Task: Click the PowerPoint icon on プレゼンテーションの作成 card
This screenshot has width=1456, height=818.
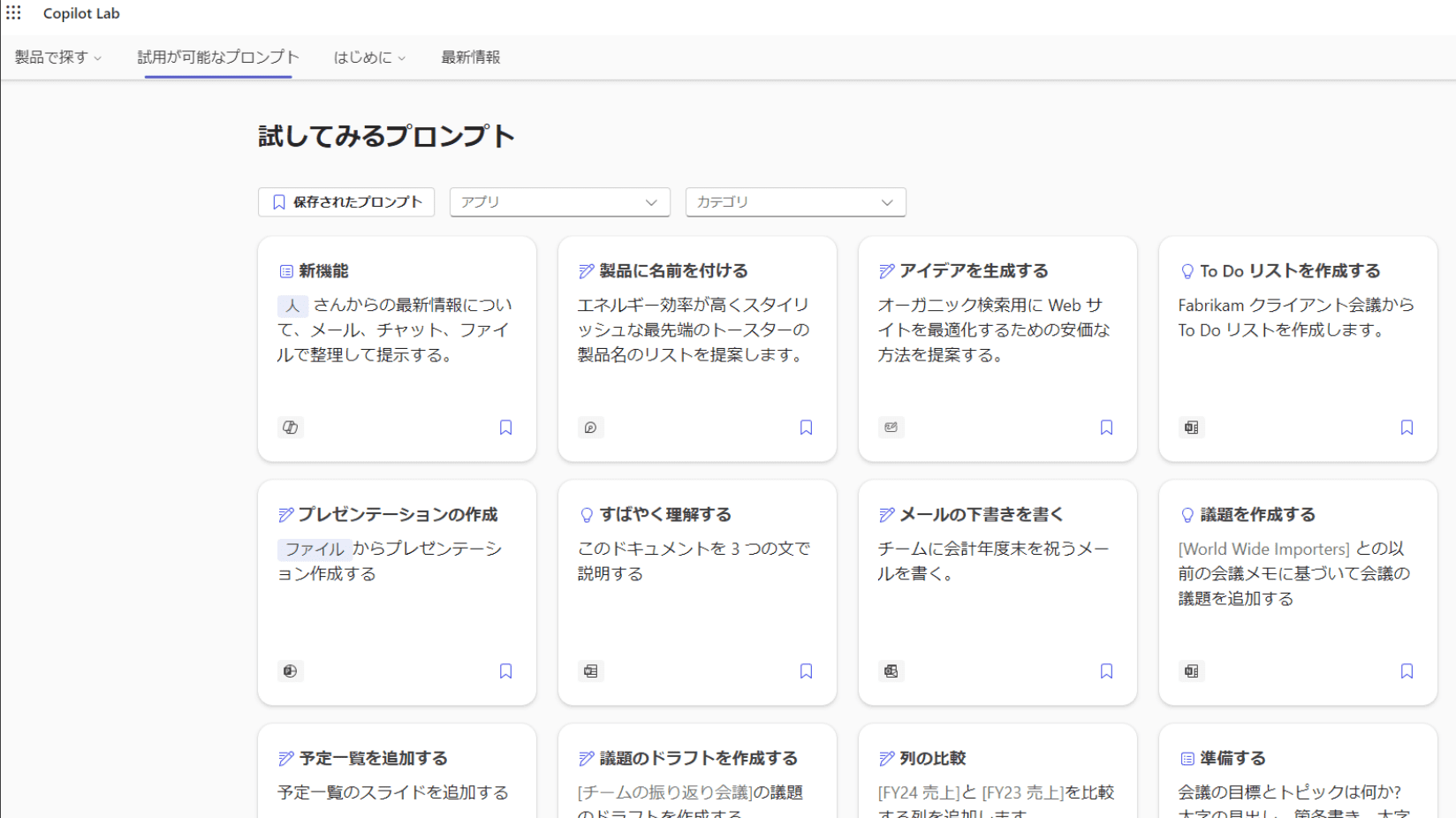Action: coord(290,671)
